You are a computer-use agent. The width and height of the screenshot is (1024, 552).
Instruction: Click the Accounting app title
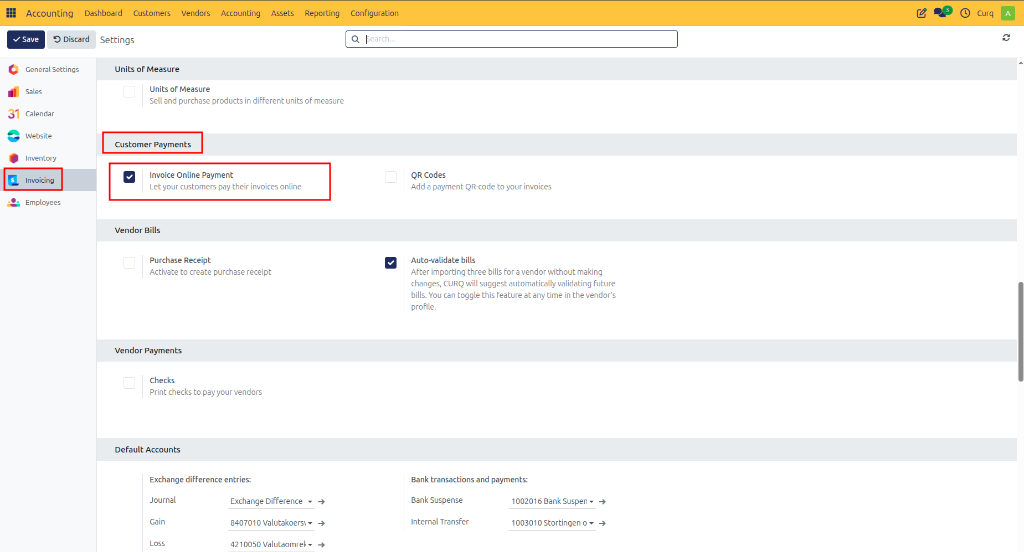point(50,13)
